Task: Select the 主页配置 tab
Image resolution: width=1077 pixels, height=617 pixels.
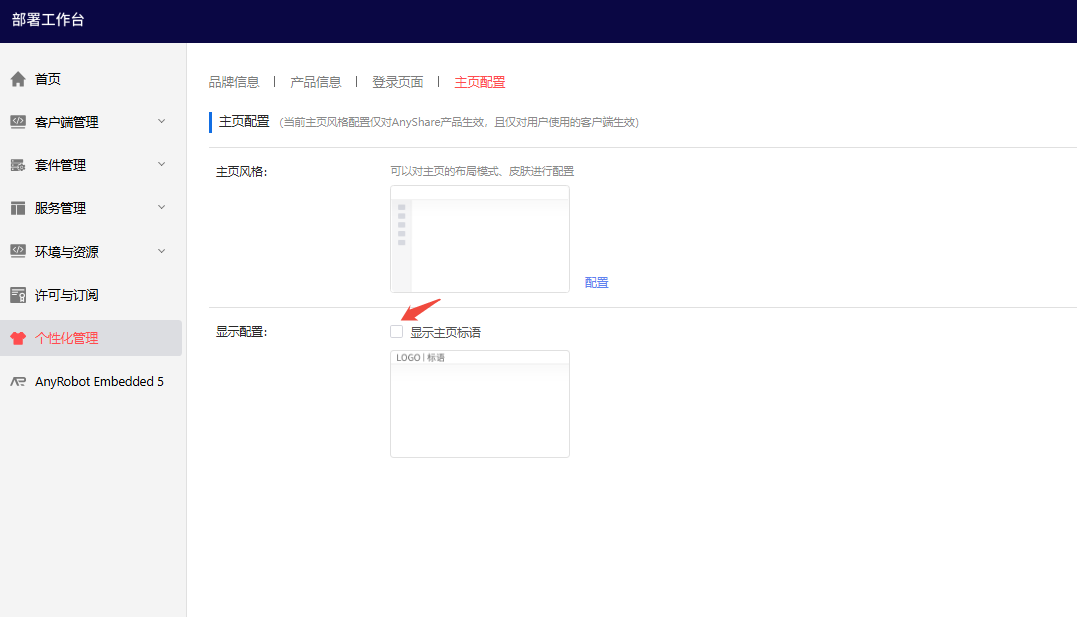Action: pyautogui.click(x=480, y=82)
